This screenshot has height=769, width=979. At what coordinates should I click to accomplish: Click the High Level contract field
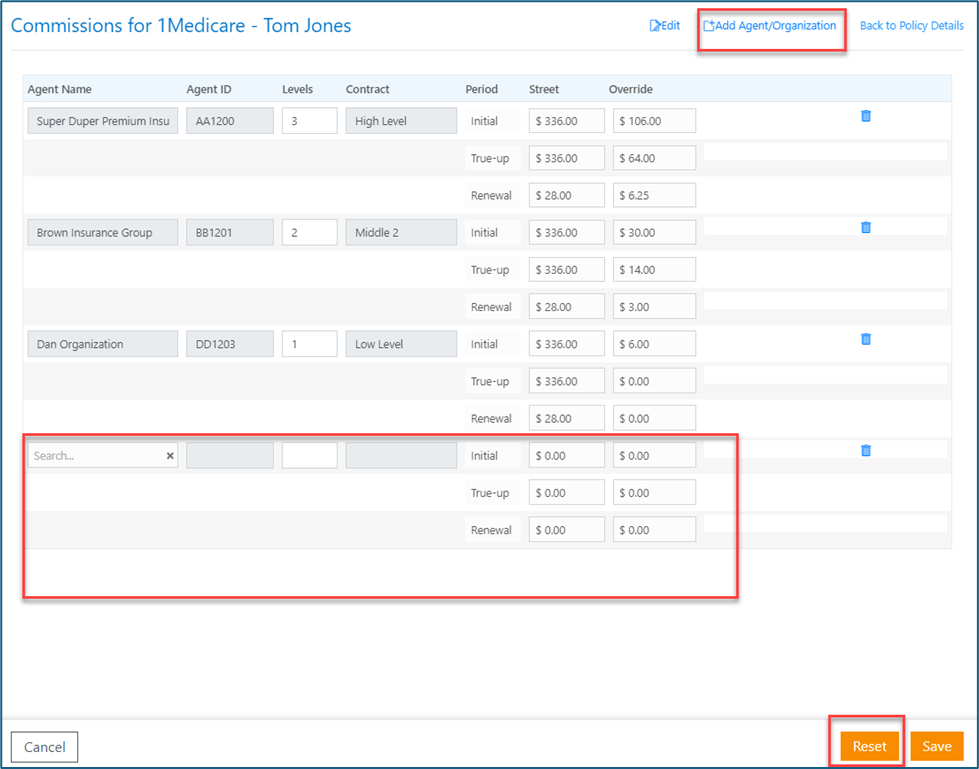pos(401,122)
